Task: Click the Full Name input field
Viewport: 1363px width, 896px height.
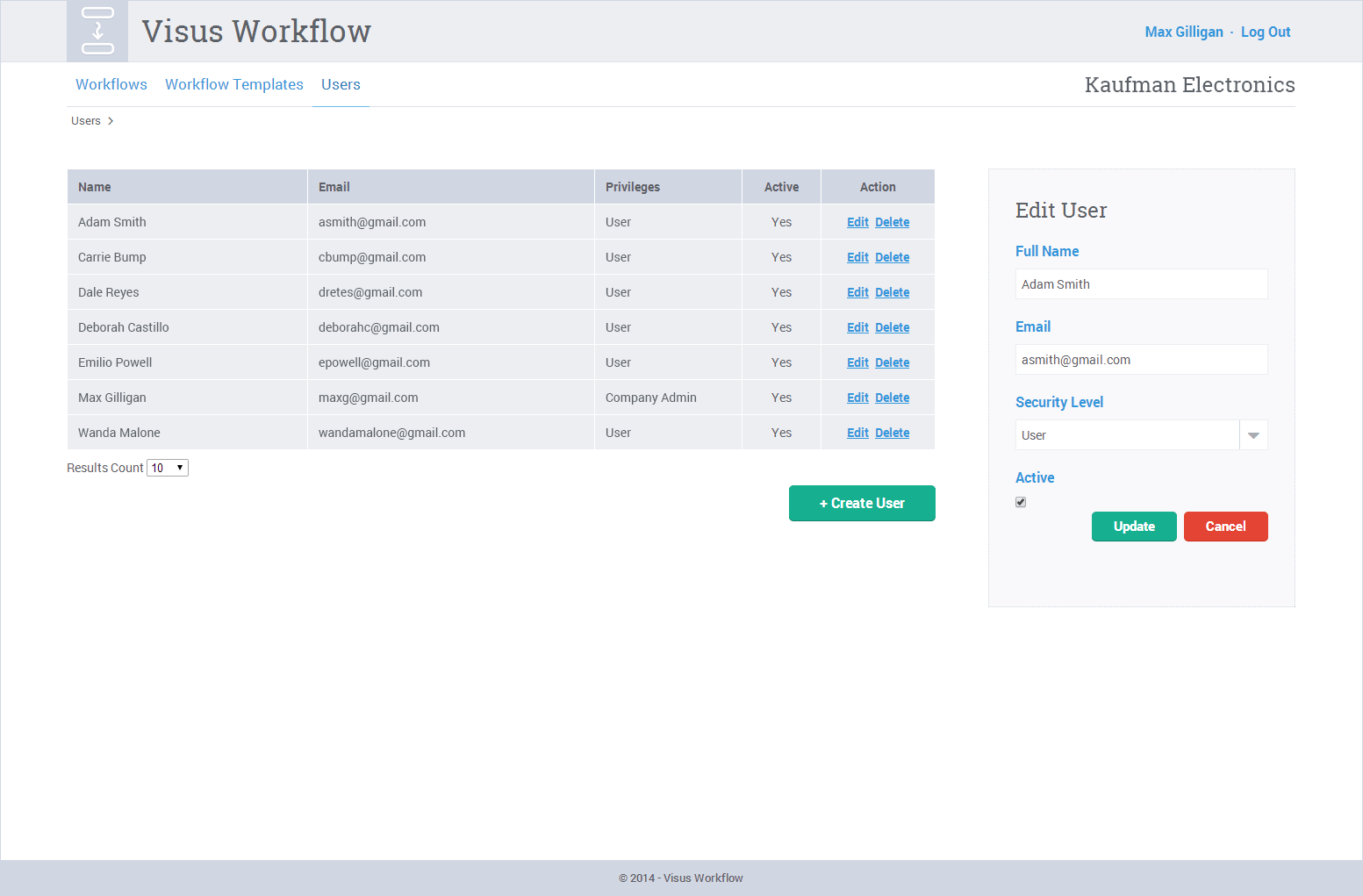Action: (1141, 284)
